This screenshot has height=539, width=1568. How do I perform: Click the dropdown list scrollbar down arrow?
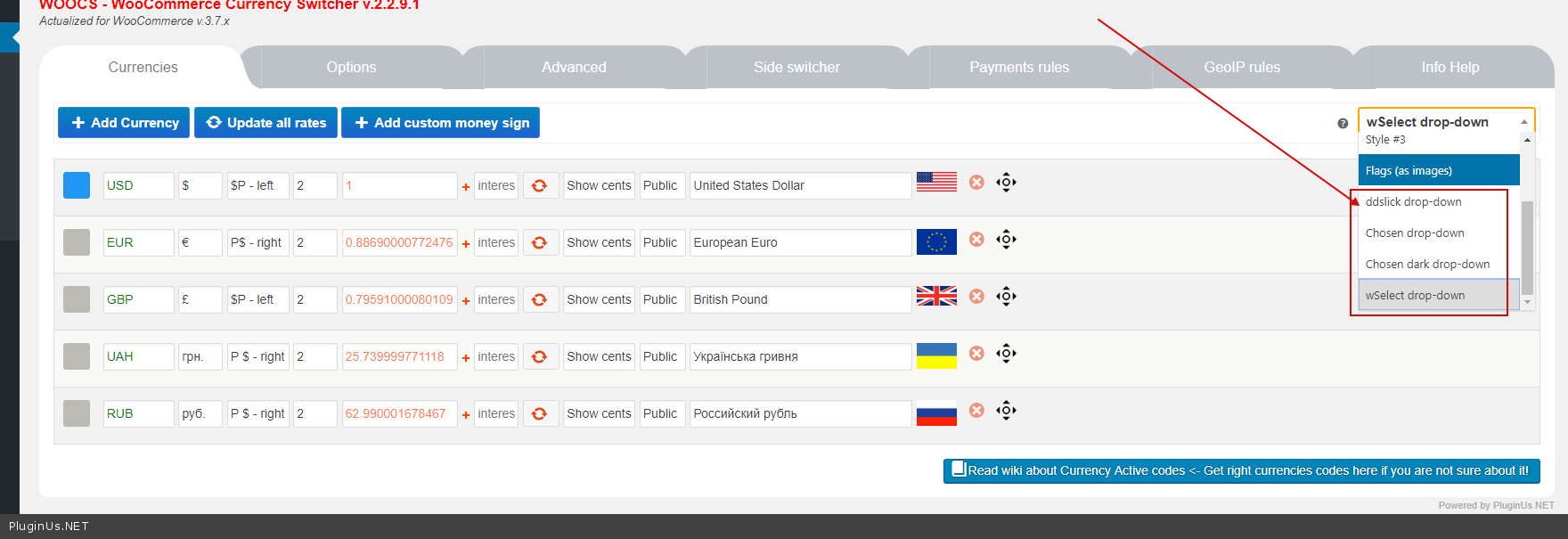click(x=1527, y=302)
